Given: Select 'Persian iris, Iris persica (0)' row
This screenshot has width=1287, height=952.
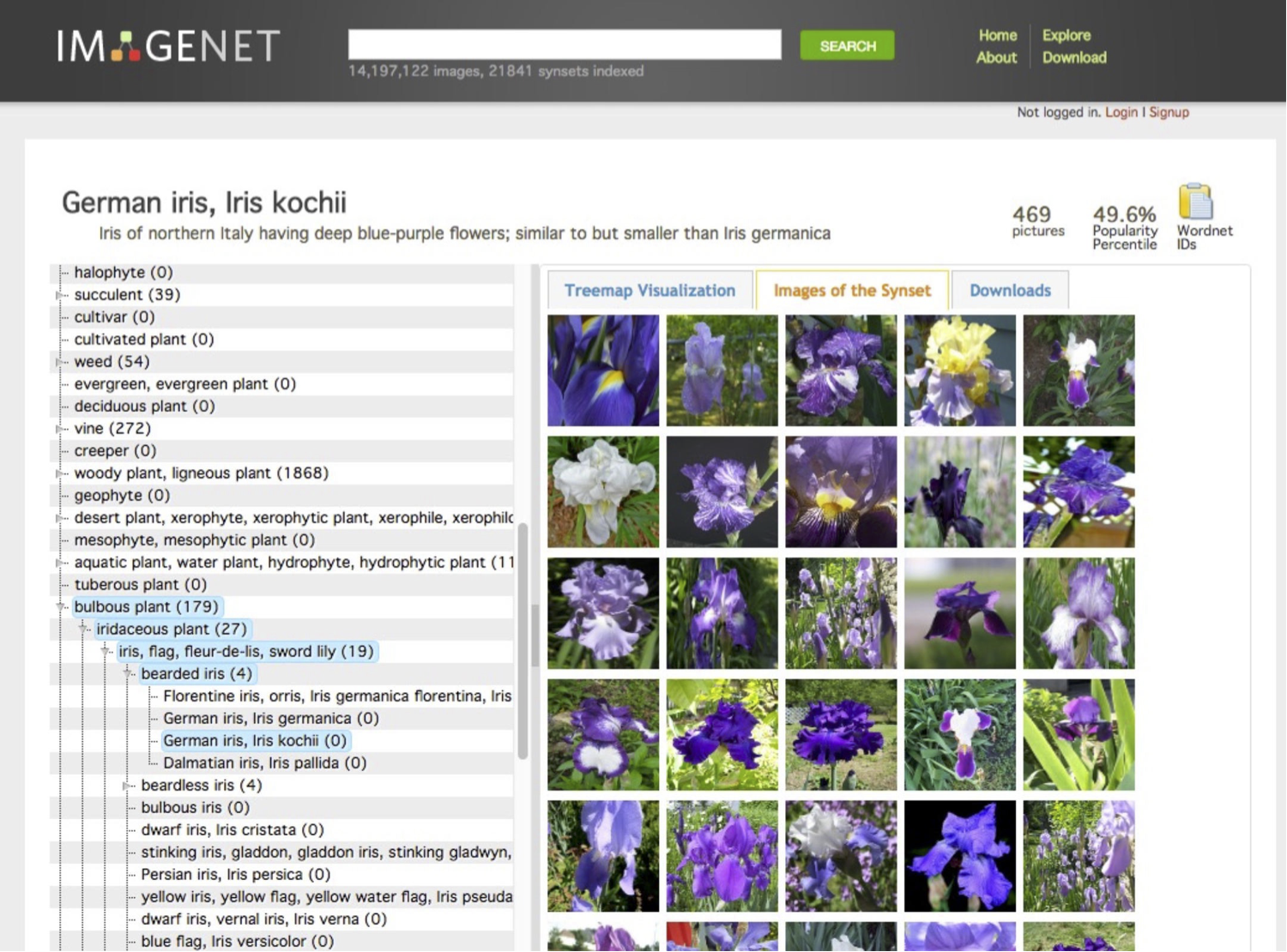Looking at the screenshot, I should [x=236, y=875].
